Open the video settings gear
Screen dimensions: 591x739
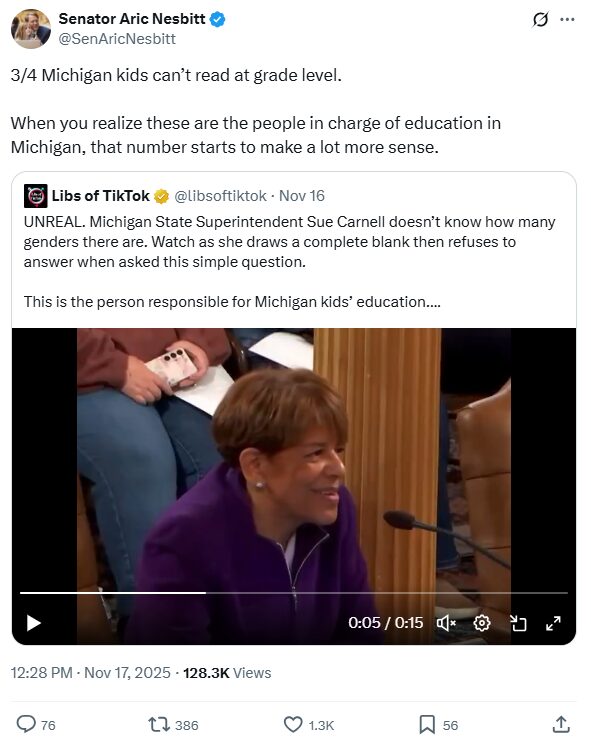(x=482, y=623)
